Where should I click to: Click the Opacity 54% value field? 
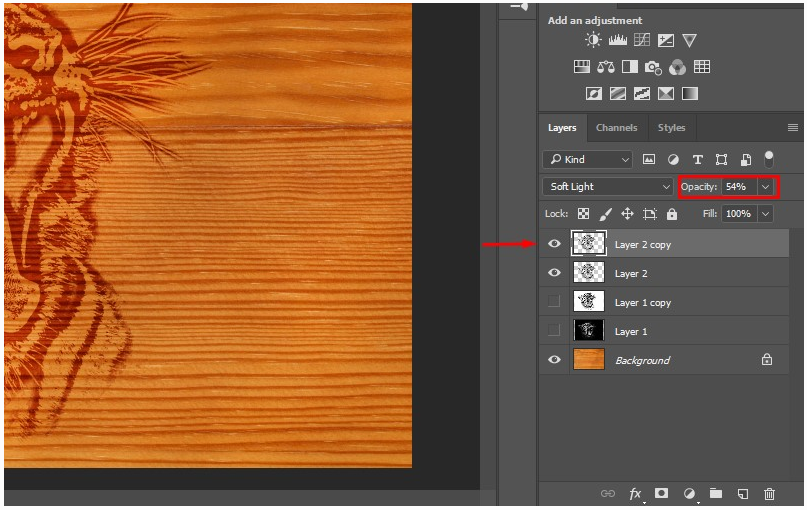739,187
